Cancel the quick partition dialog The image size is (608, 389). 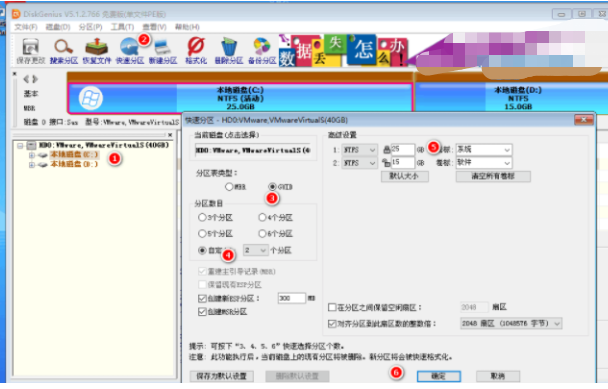[498, 376]
